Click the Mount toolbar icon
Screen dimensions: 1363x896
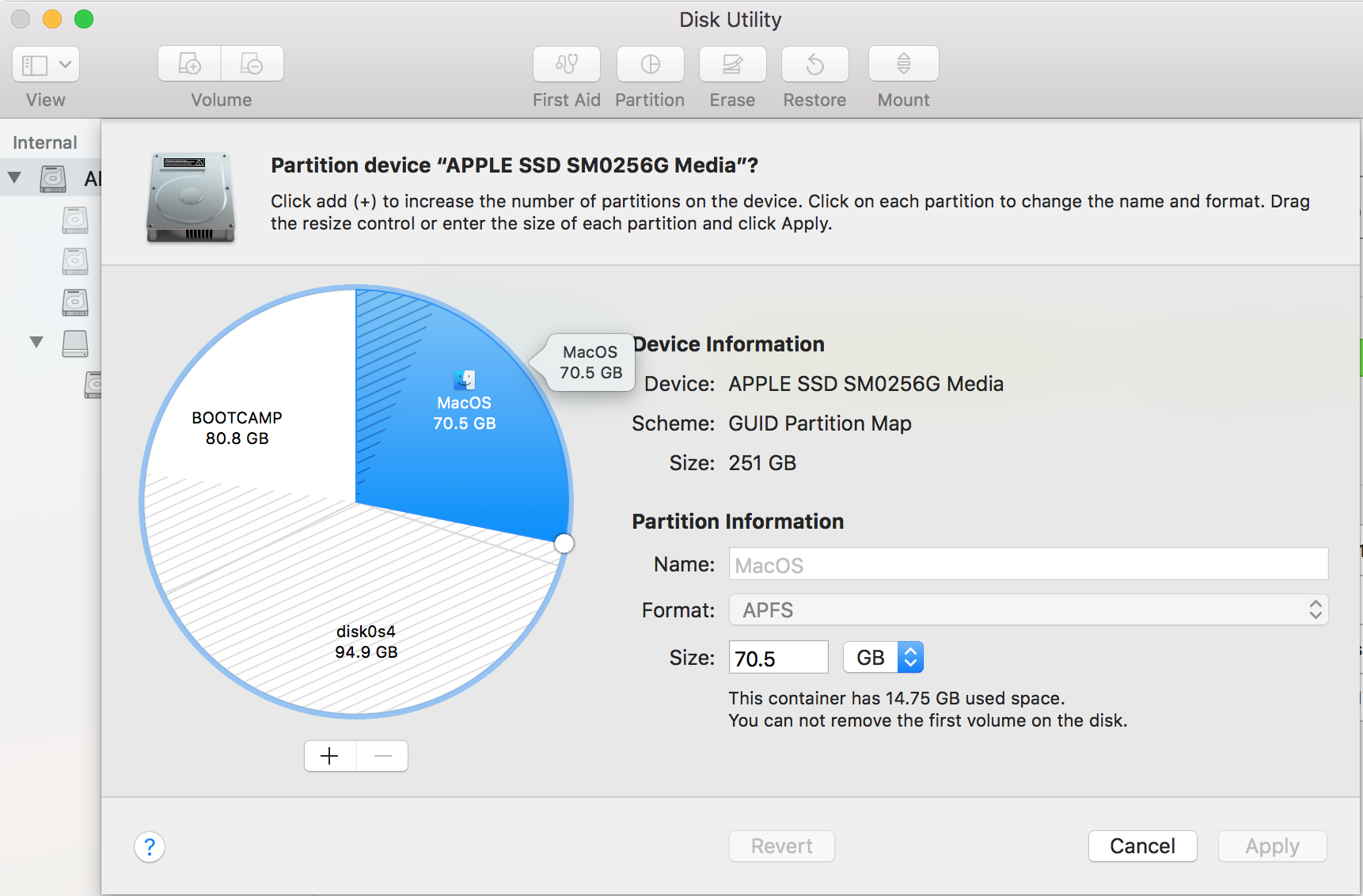[904, 64]
